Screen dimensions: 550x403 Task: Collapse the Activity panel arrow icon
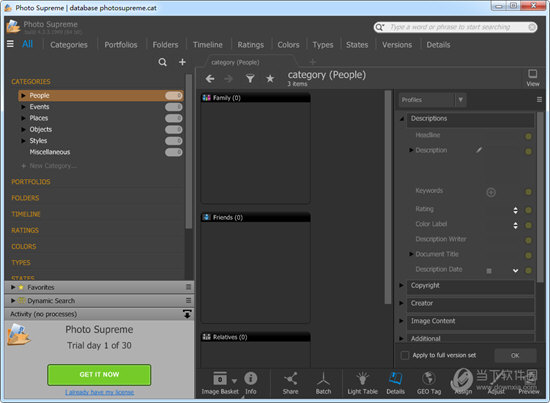[x=187, y=314]
